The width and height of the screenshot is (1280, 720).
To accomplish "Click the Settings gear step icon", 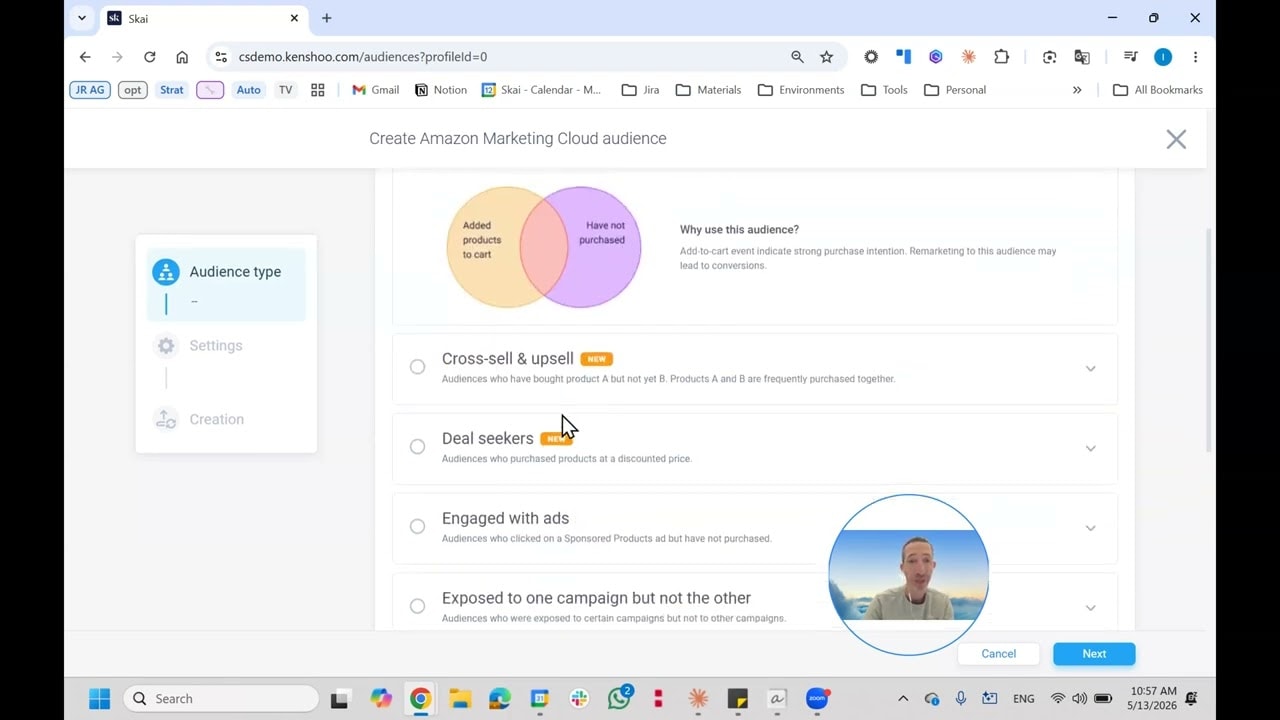I will 166,346.
